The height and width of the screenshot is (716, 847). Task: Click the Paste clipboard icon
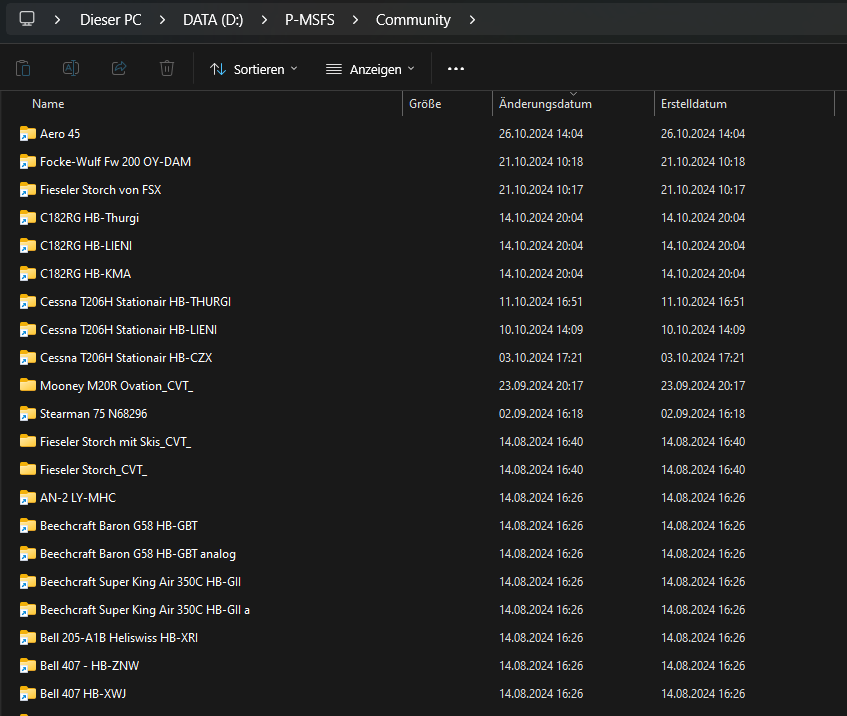[23, 69]
